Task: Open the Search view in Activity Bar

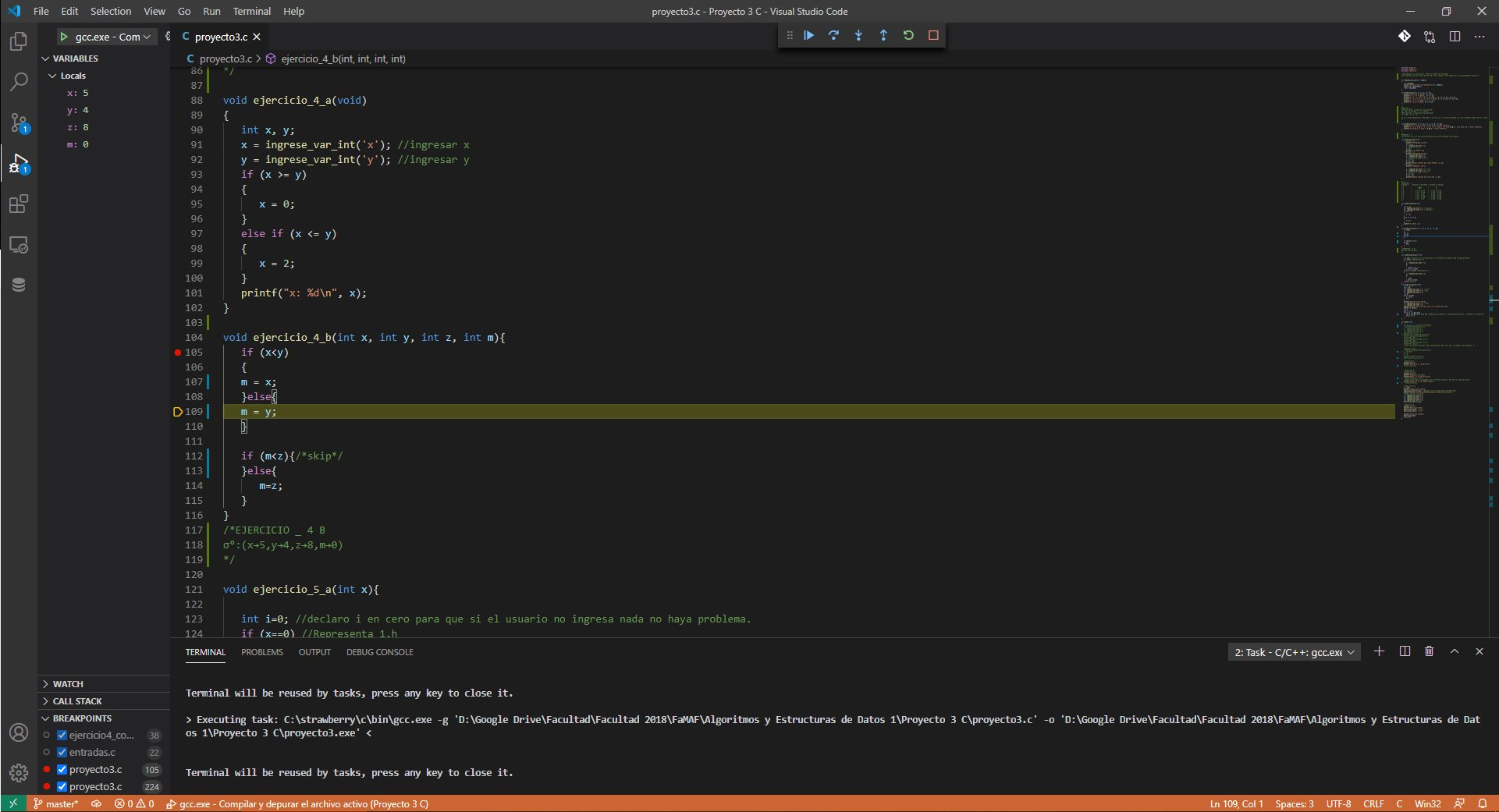Action: point(19,81)
